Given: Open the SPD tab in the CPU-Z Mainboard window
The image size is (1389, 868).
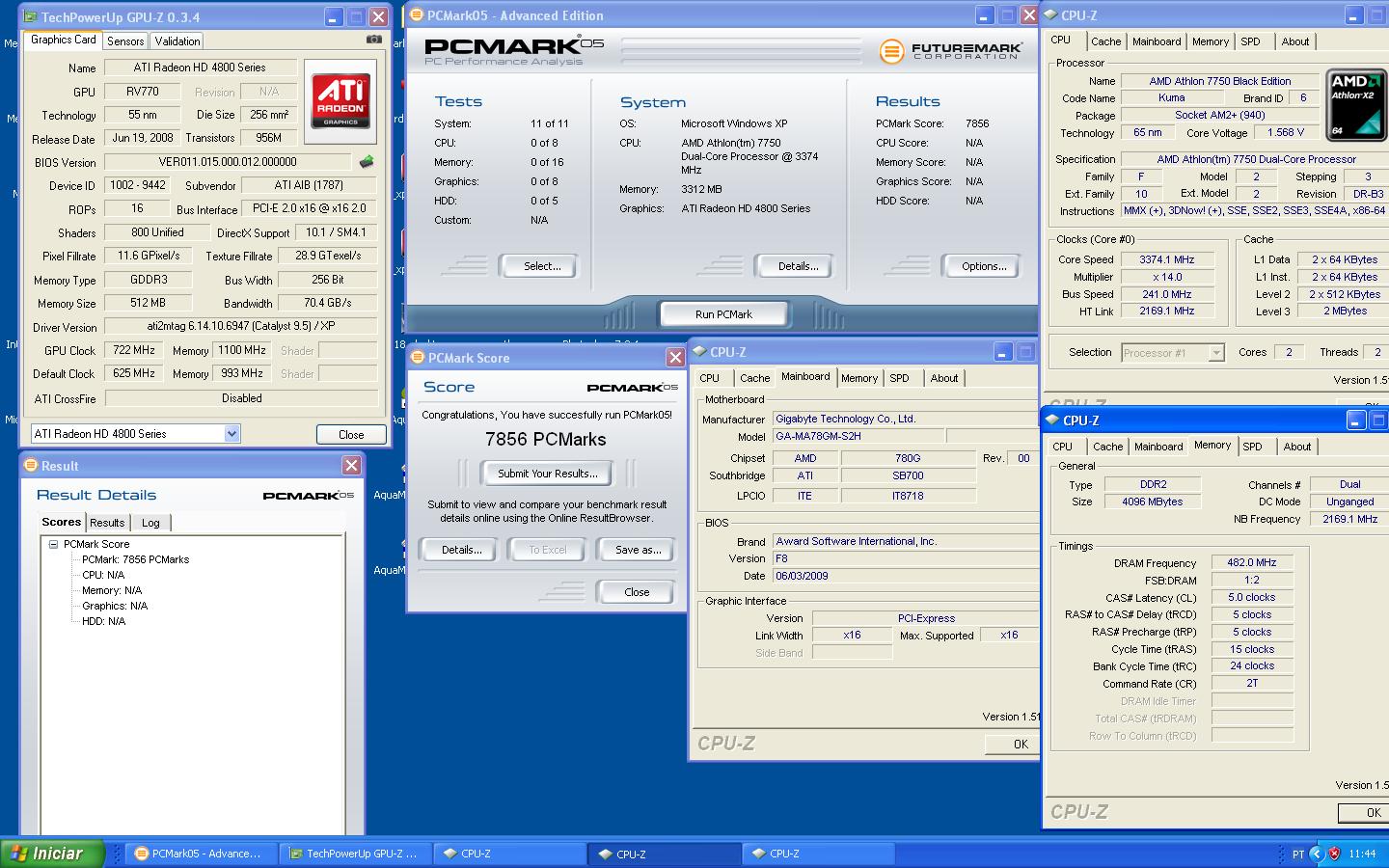Looking at the screenshot, I should (899, 378).
